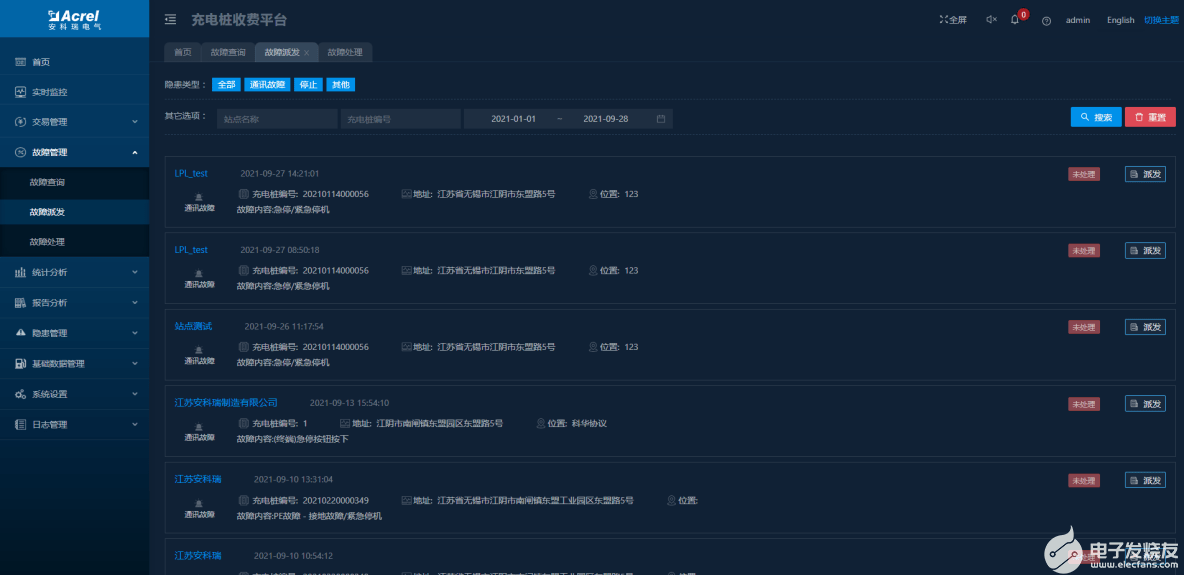Click the 系统设置 gears icon
Viewport: 1184px width, 575px height.
click(20, 394)
